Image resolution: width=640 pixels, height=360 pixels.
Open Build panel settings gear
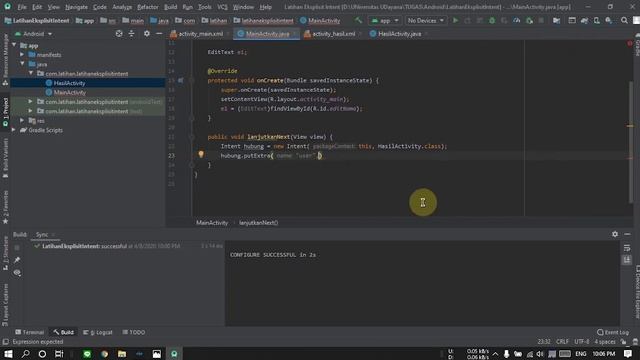pos(615,234)
